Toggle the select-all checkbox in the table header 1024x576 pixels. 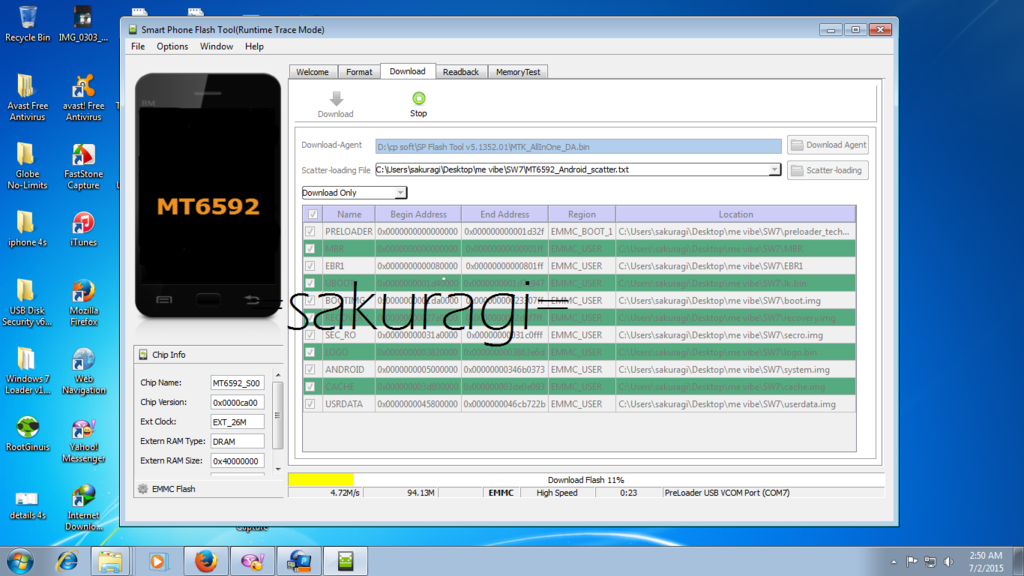click(313, 214)
